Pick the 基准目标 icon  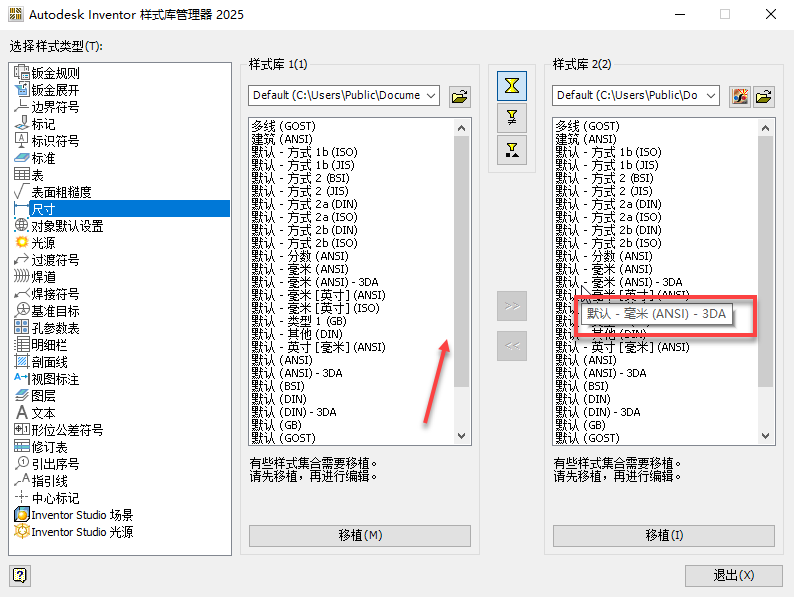pyautogui.click(x=21, y=310)
